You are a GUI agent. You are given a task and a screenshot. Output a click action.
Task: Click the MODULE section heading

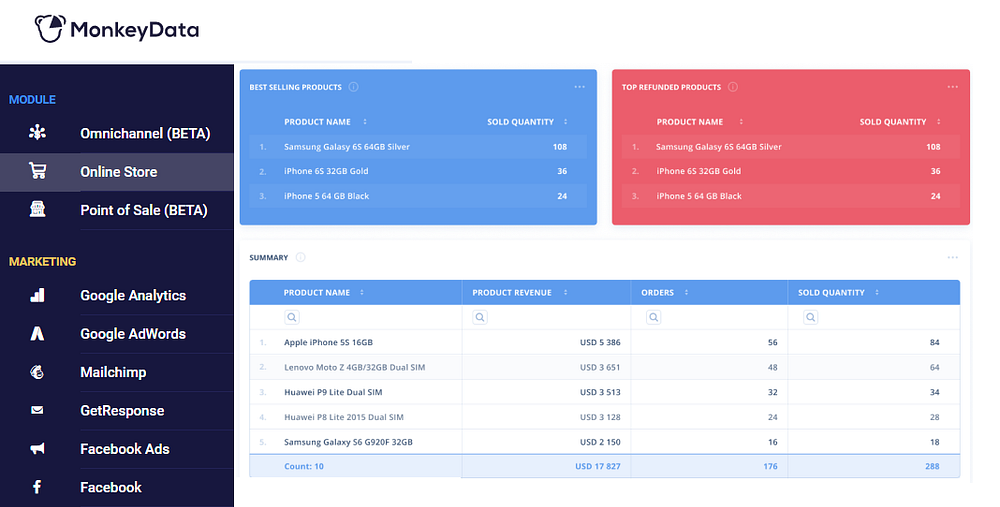(33, 99)
